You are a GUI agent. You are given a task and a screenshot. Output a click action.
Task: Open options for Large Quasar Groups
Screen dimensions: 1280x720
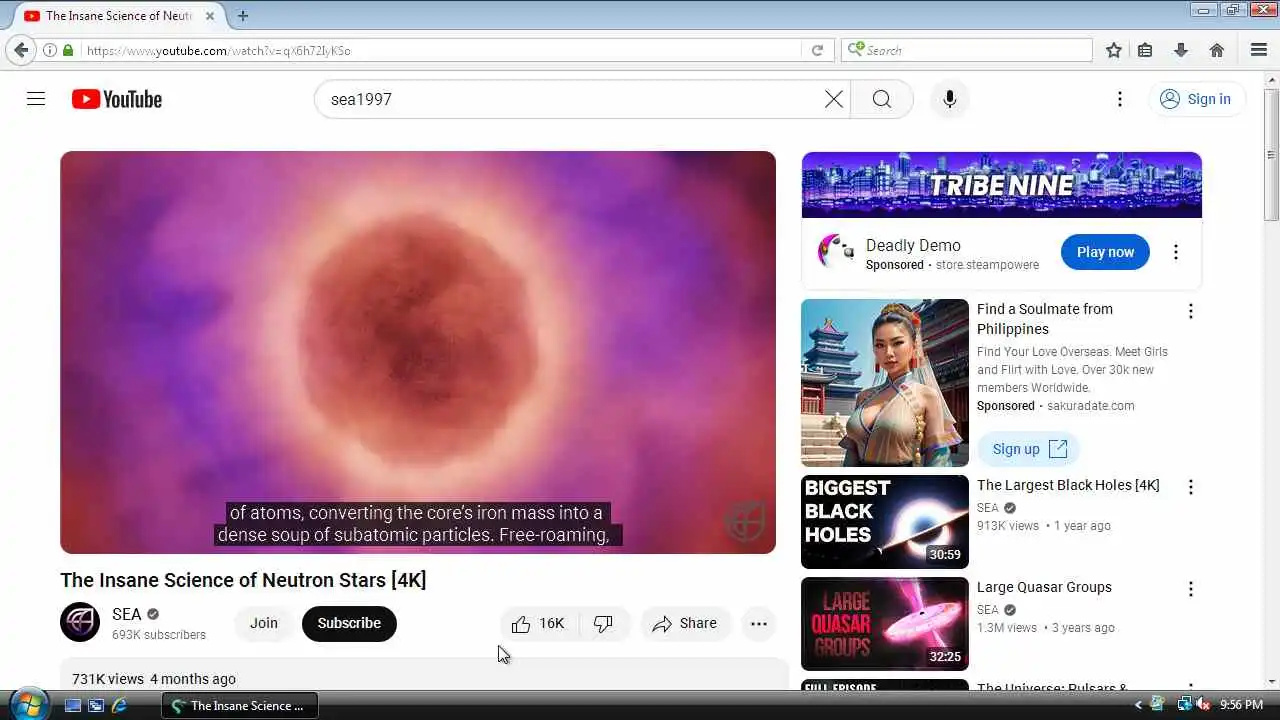1190,589
